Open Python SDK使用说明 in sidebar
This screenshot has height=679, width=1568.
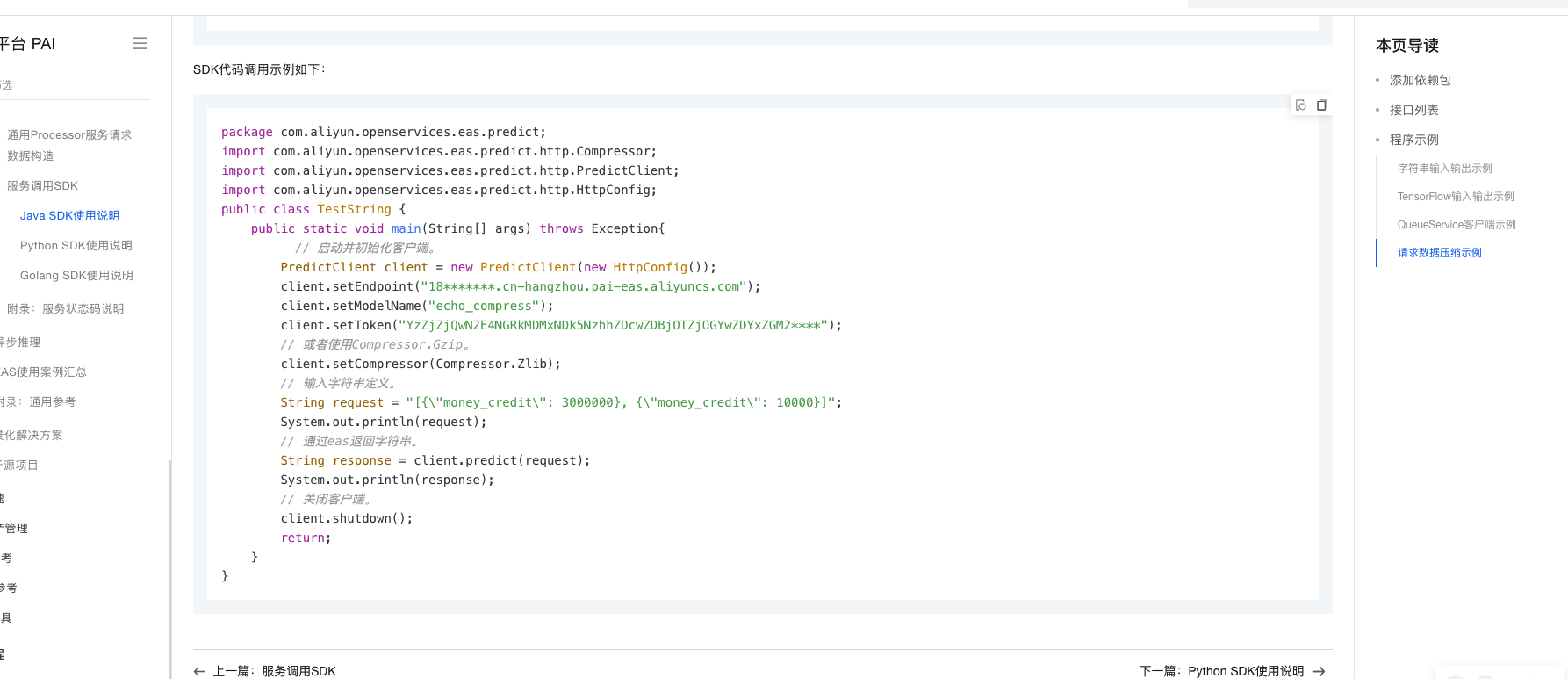pos(76,245)
